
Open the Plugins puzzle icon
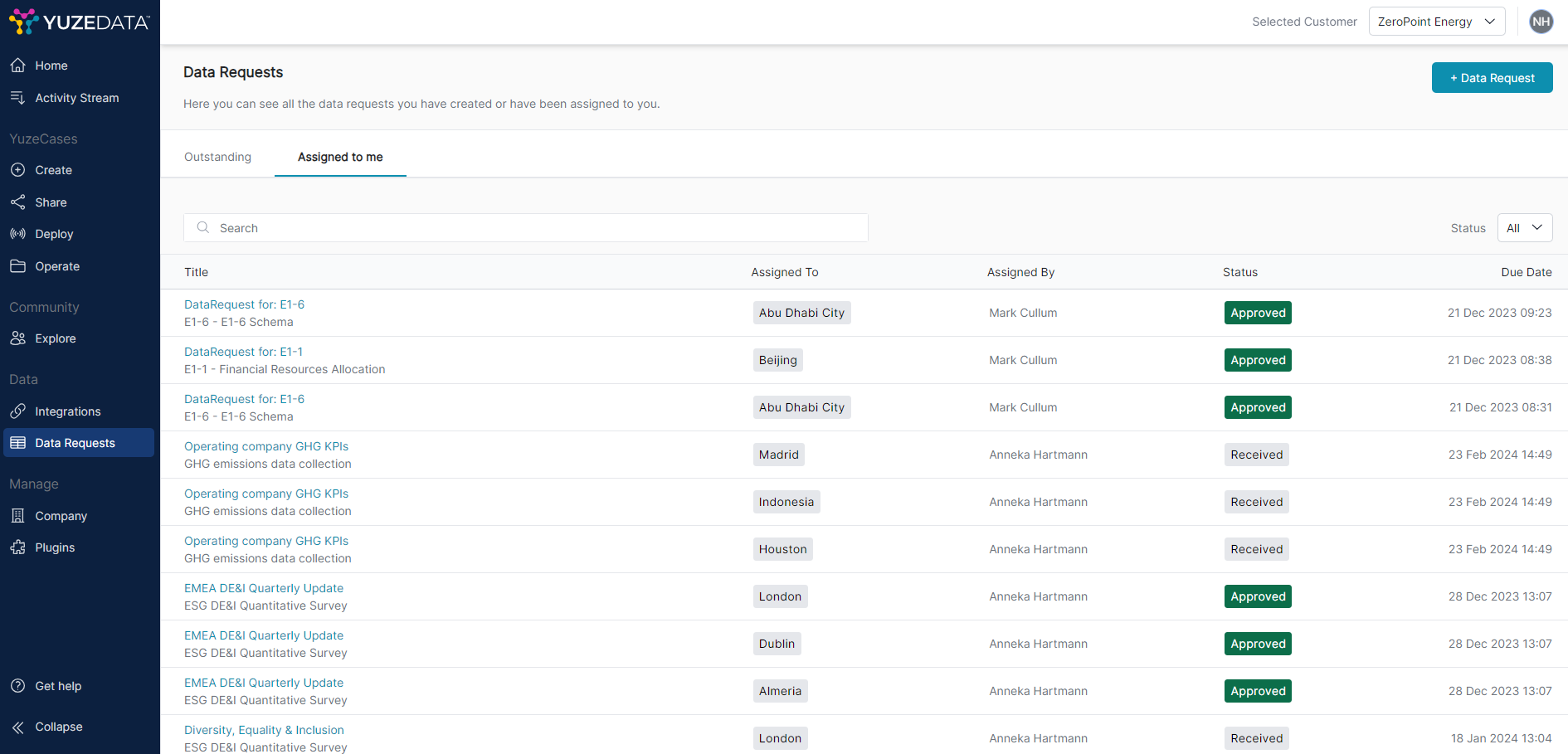(17, 547)
